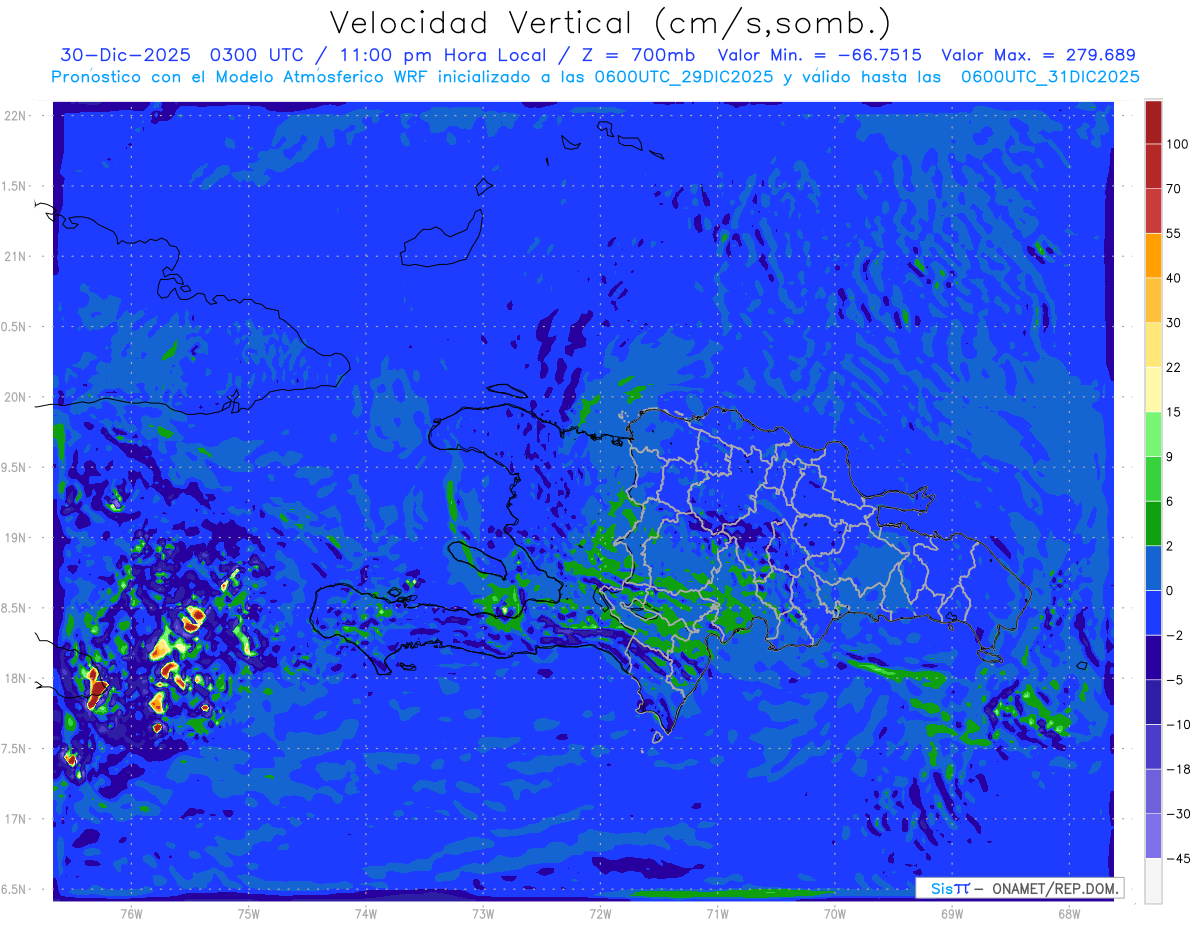
Task: Click the title "Velocidad Vertical (cm/s,somb.)"
Action: coord(610,23)
